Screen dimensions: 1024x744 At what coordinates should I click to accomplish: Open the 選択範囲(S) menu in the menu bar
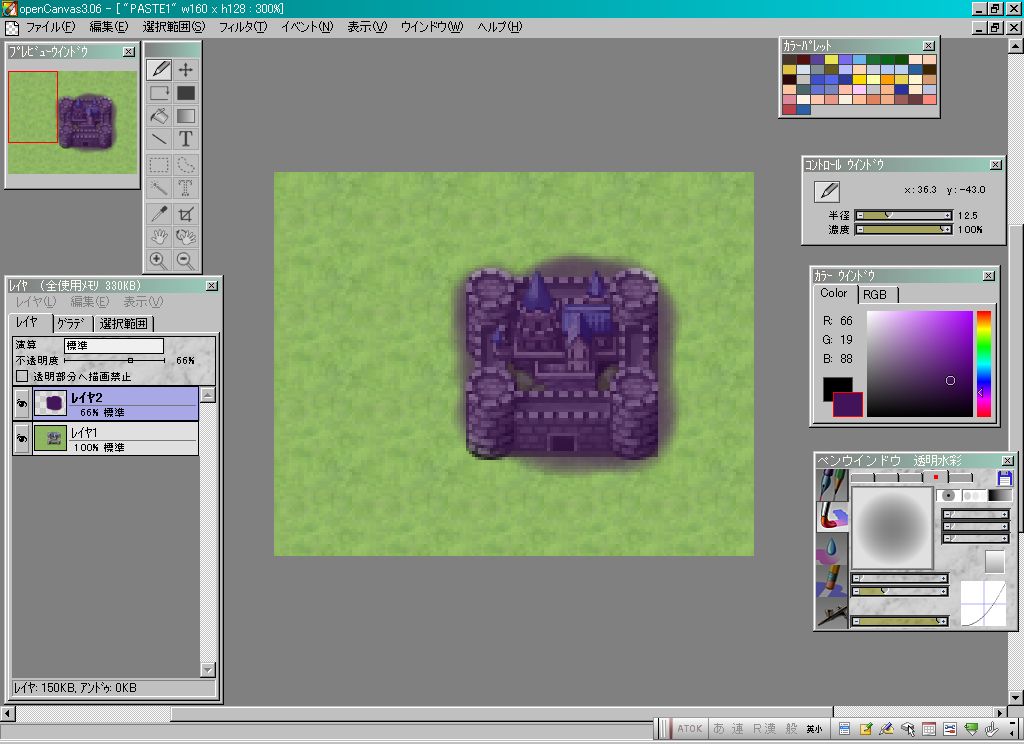174,27
